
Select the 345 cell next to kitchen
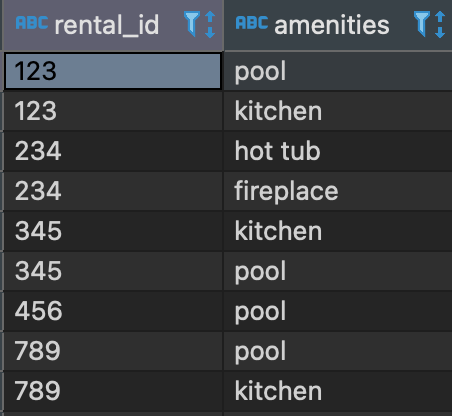coord(113,231)
